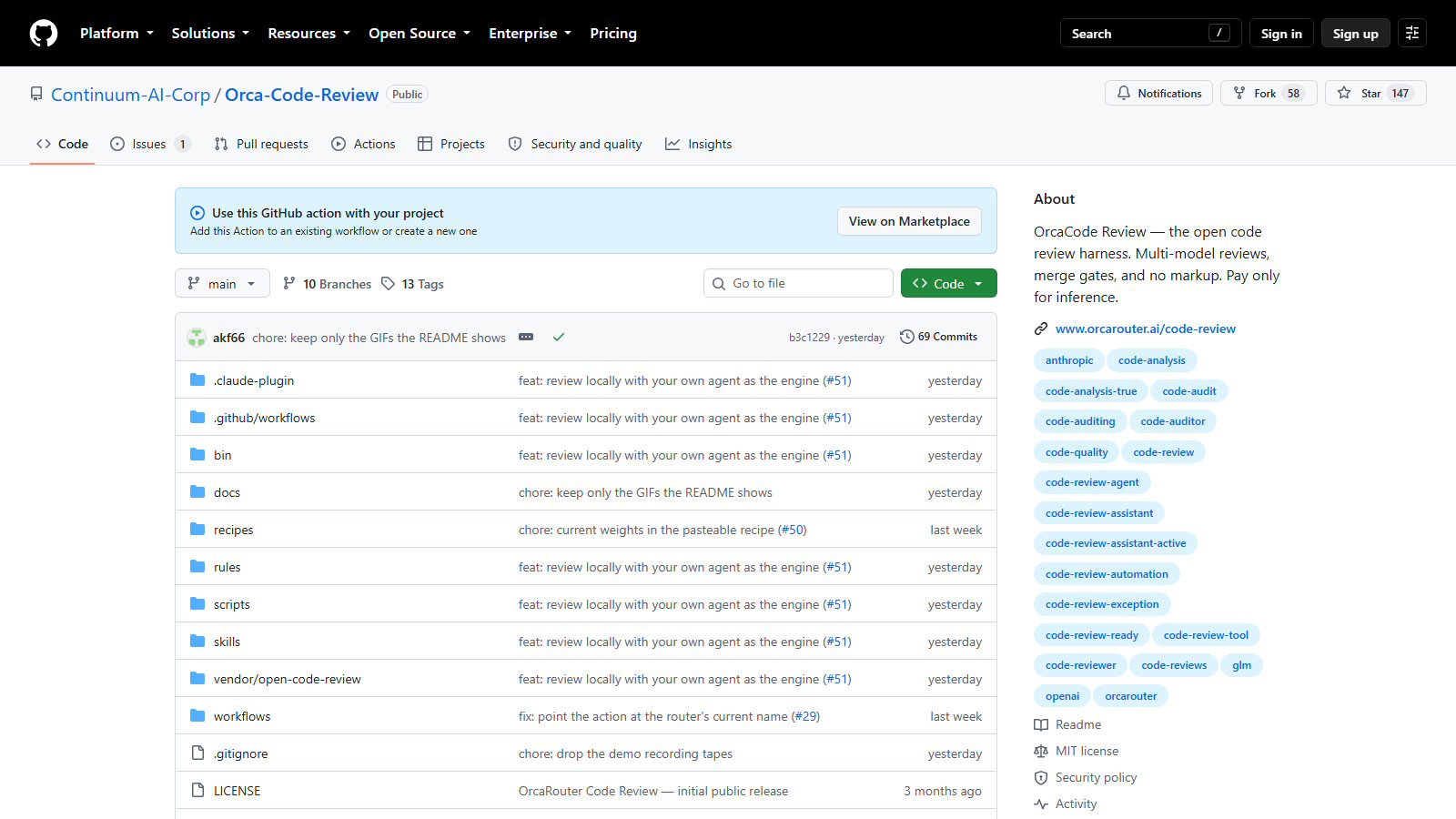Open akf66's avatar image
The width and height of the screenshot is (1456, 819).
(x=197, y=338)
